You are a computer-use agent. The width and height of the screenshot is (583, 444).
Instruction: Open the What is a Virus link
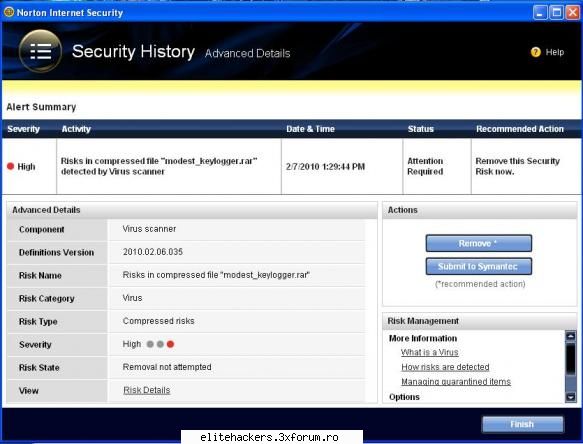(429, 352)
